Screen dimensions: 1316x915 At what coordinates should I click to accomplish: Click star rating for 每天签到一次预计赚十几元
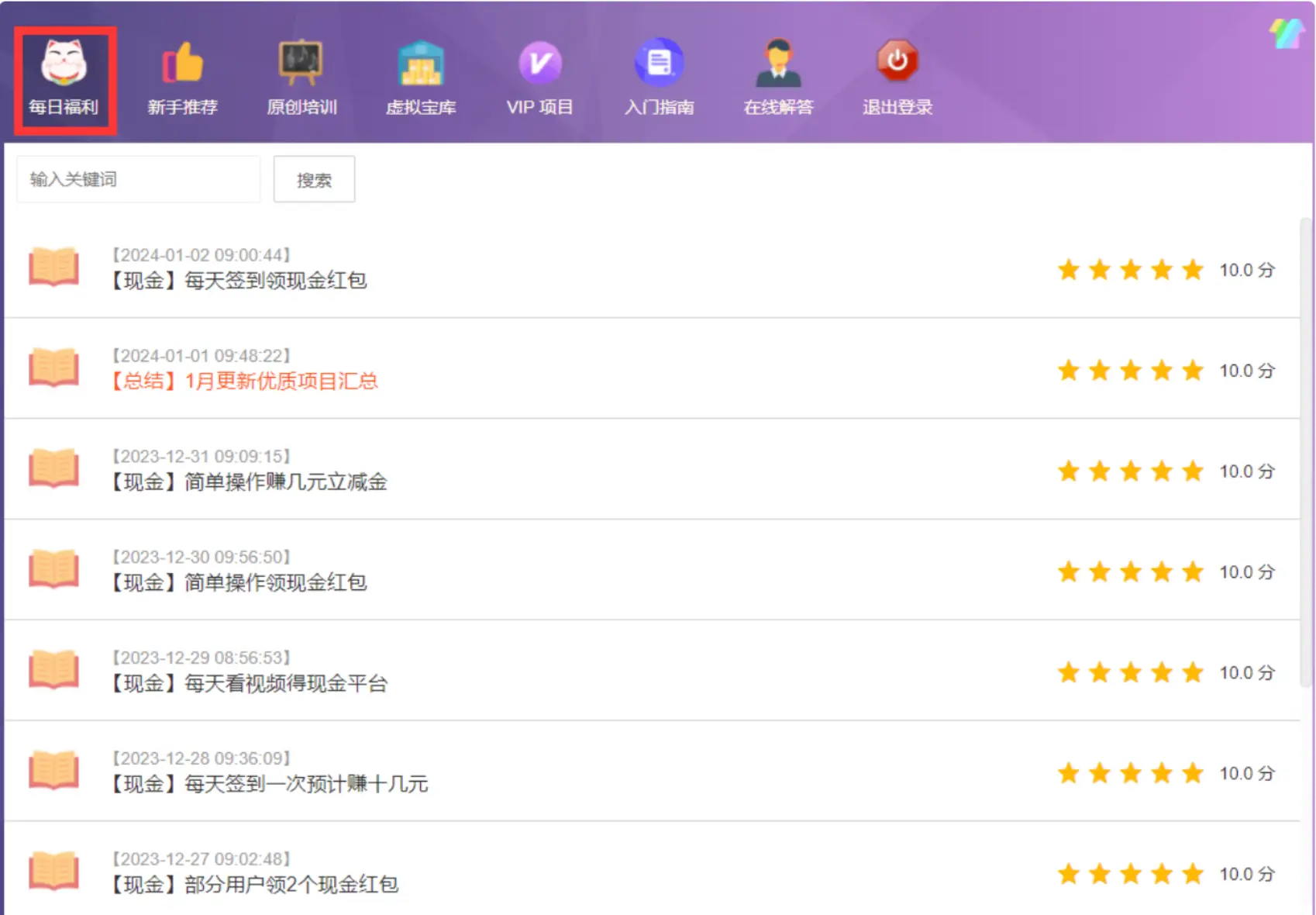[x=1131, y=774]
